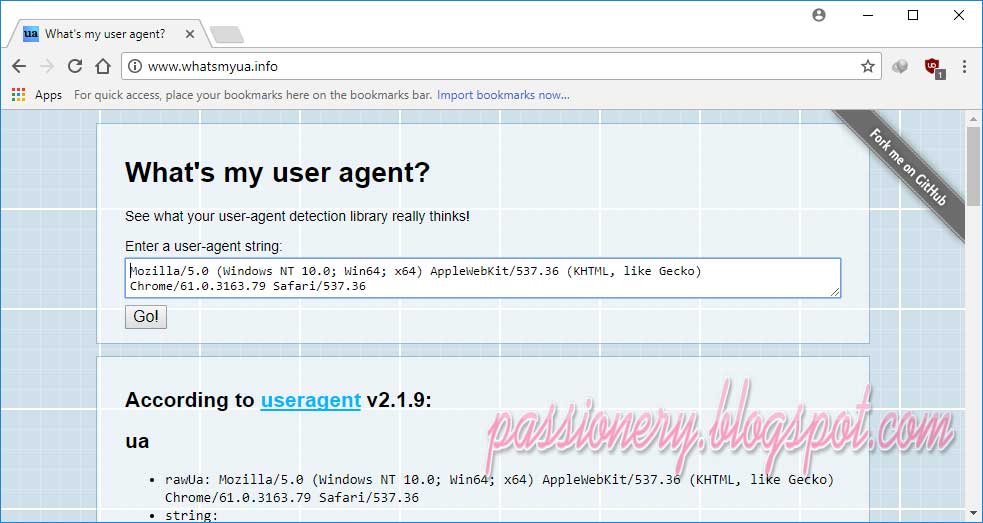Open the uBlock Origin extension
983x523 pixels.
(934, 67)
